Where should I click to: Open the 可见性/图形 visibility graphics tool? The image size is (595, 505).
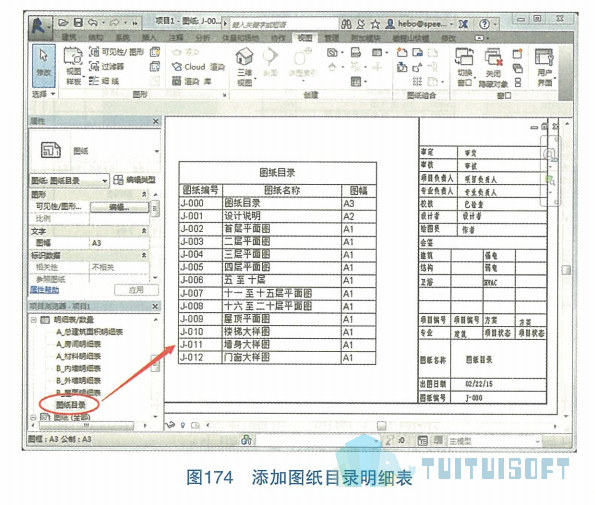point(117,52)
